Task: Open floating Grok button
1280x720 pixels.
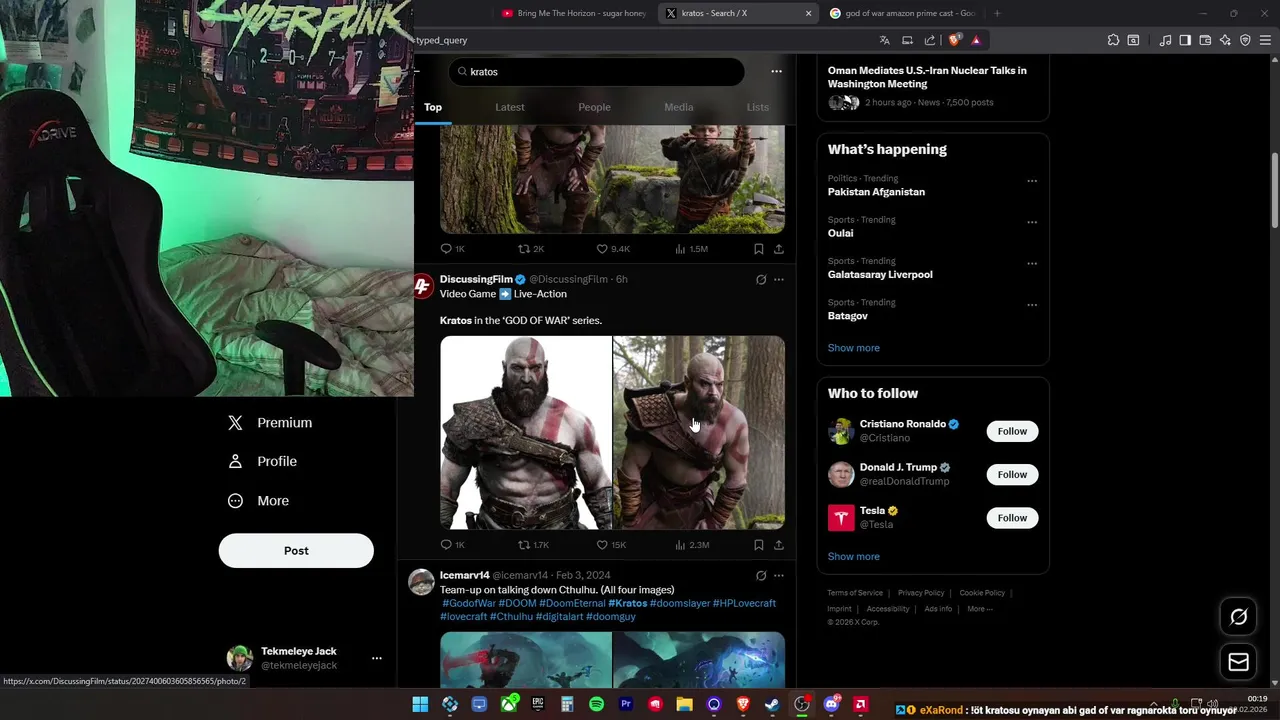Action: tap(1238, 617)
